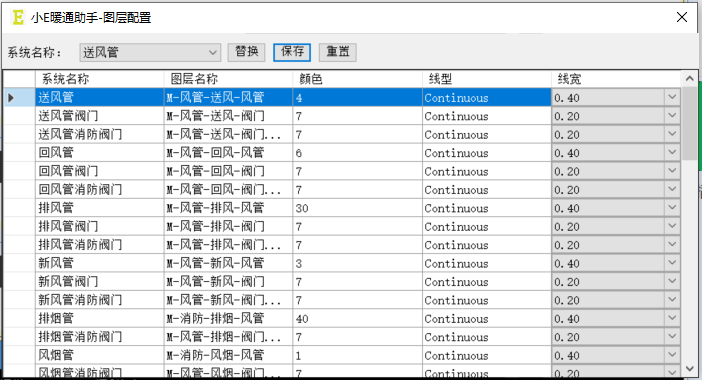The height and width of the screenshot is (380, 702).
Task: Open line width dropdown for 回风管消防阀门 row
Action: pos(672,189)
